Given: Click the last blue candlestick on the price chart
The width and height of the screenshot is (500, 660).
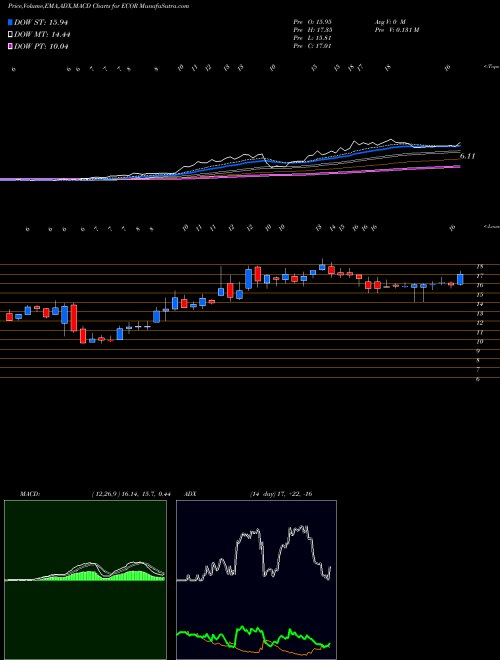Looking at the screenshot, I should point(460,279).
